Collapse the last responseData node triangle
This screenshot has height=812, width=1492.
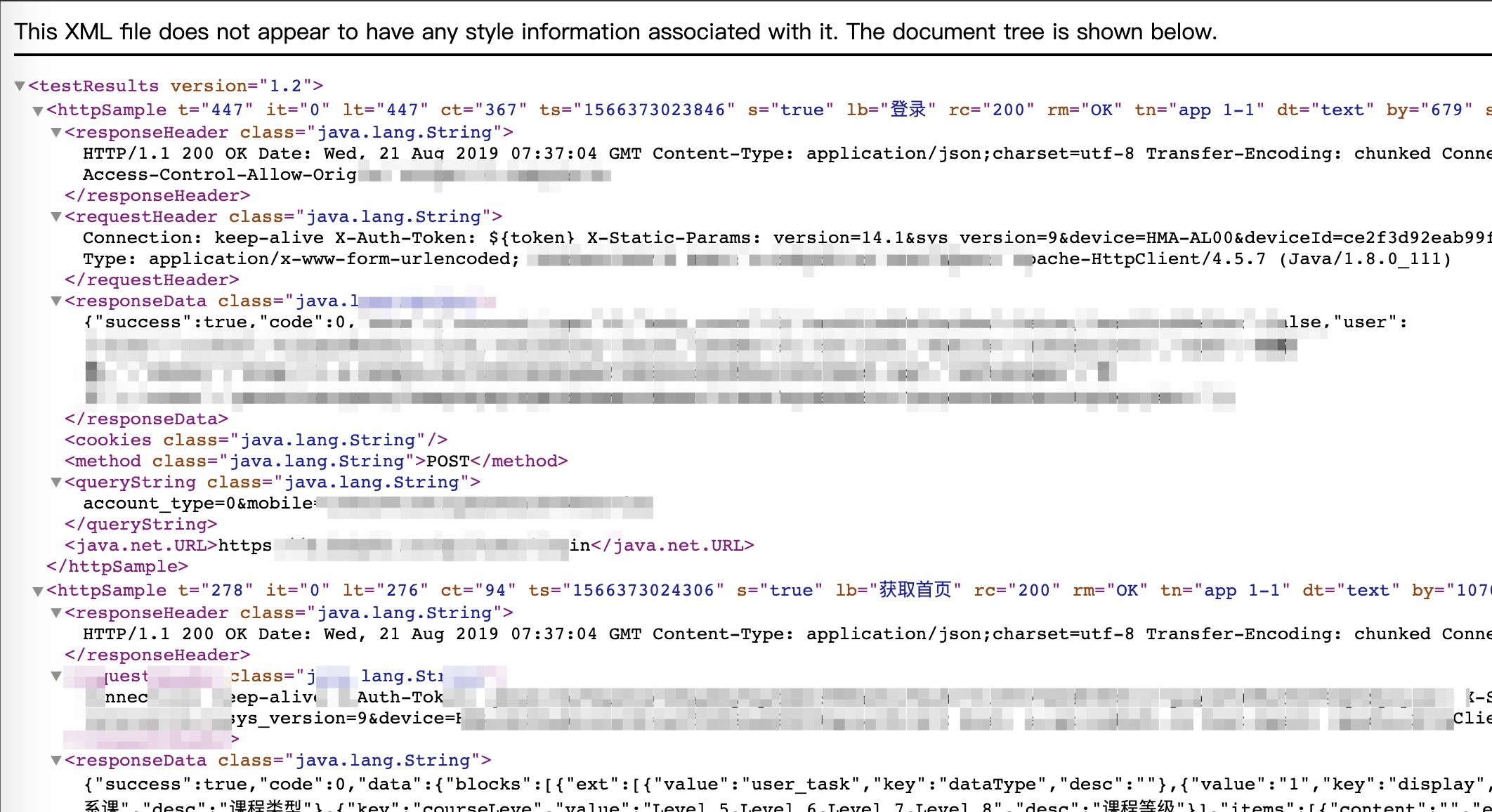point(56,761)
